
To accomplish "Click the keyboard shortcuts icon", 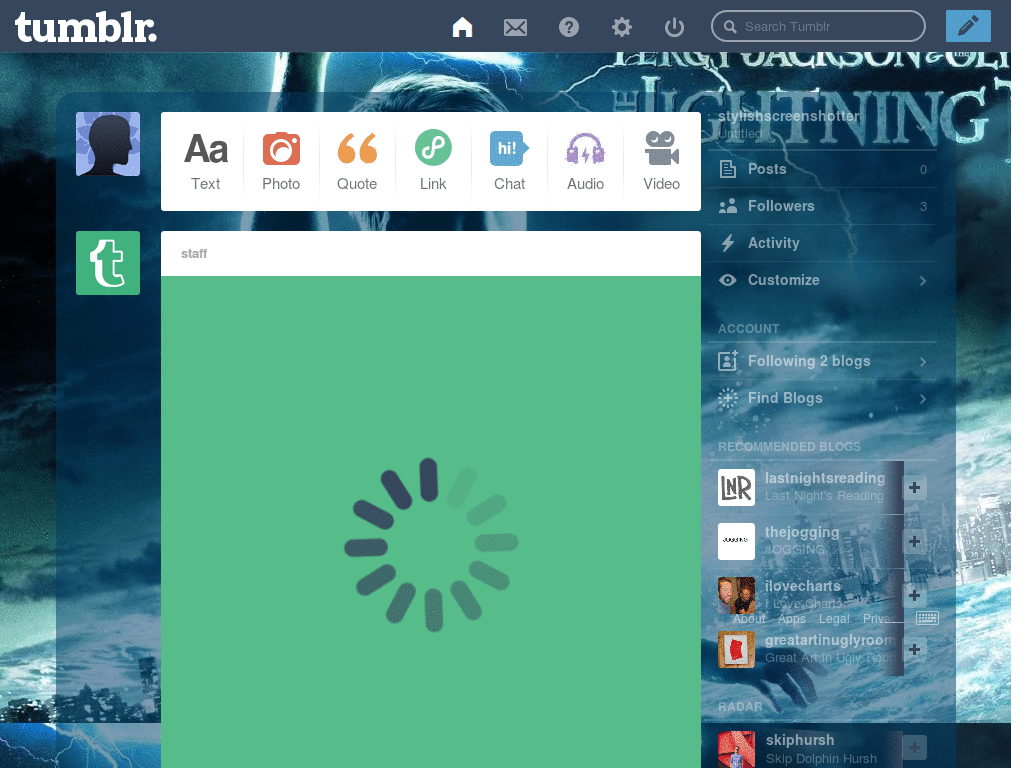I will (927, 618).
